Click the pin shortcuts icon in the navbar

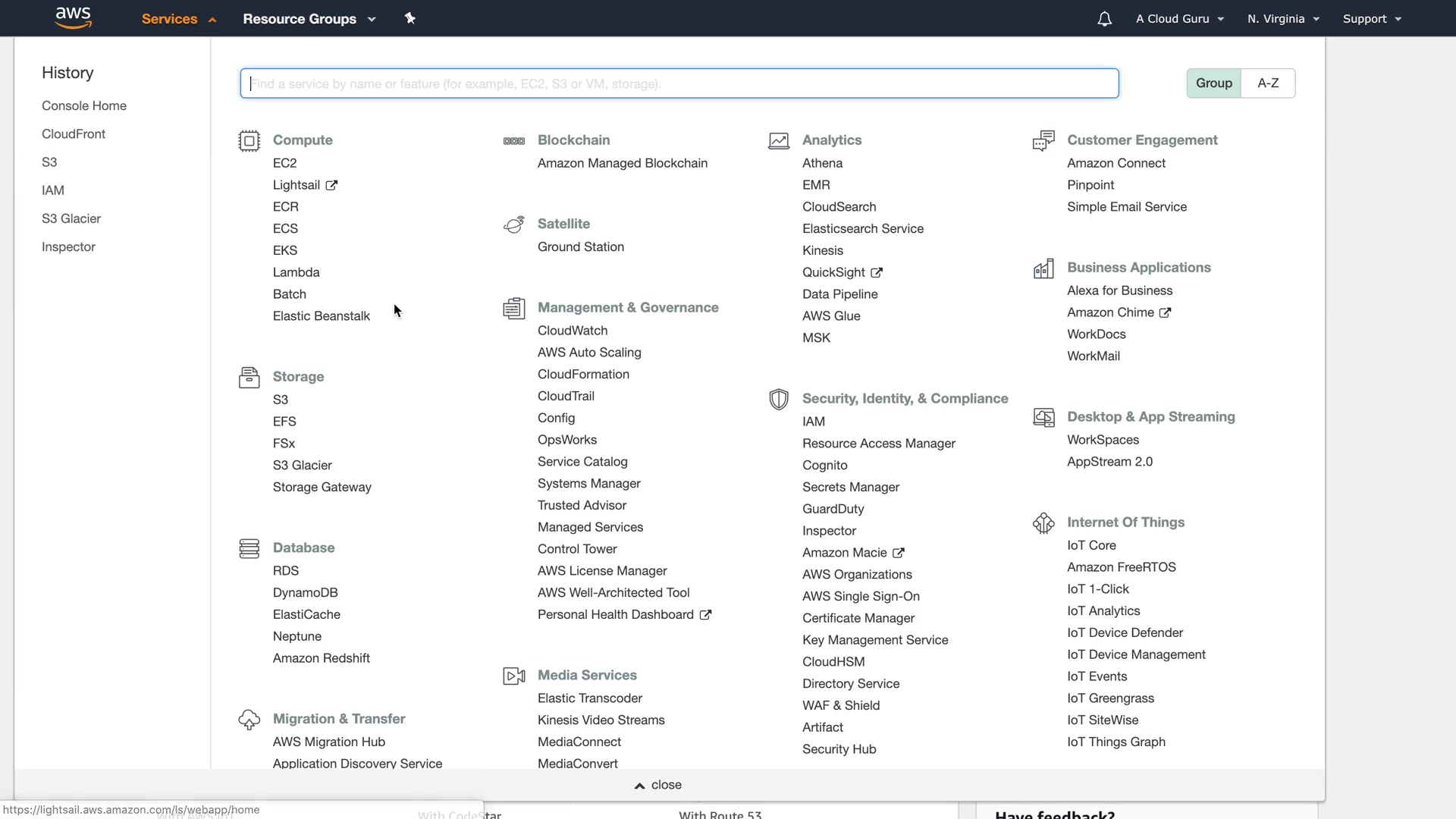tap(409, 18)
